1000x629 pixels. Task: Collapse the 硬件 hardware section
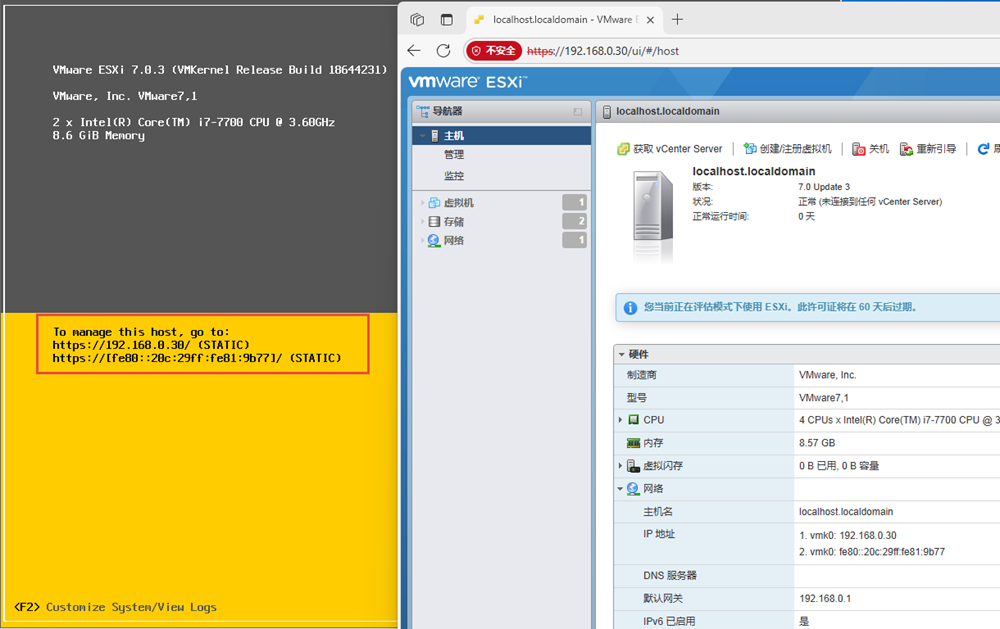click(622, 354)
